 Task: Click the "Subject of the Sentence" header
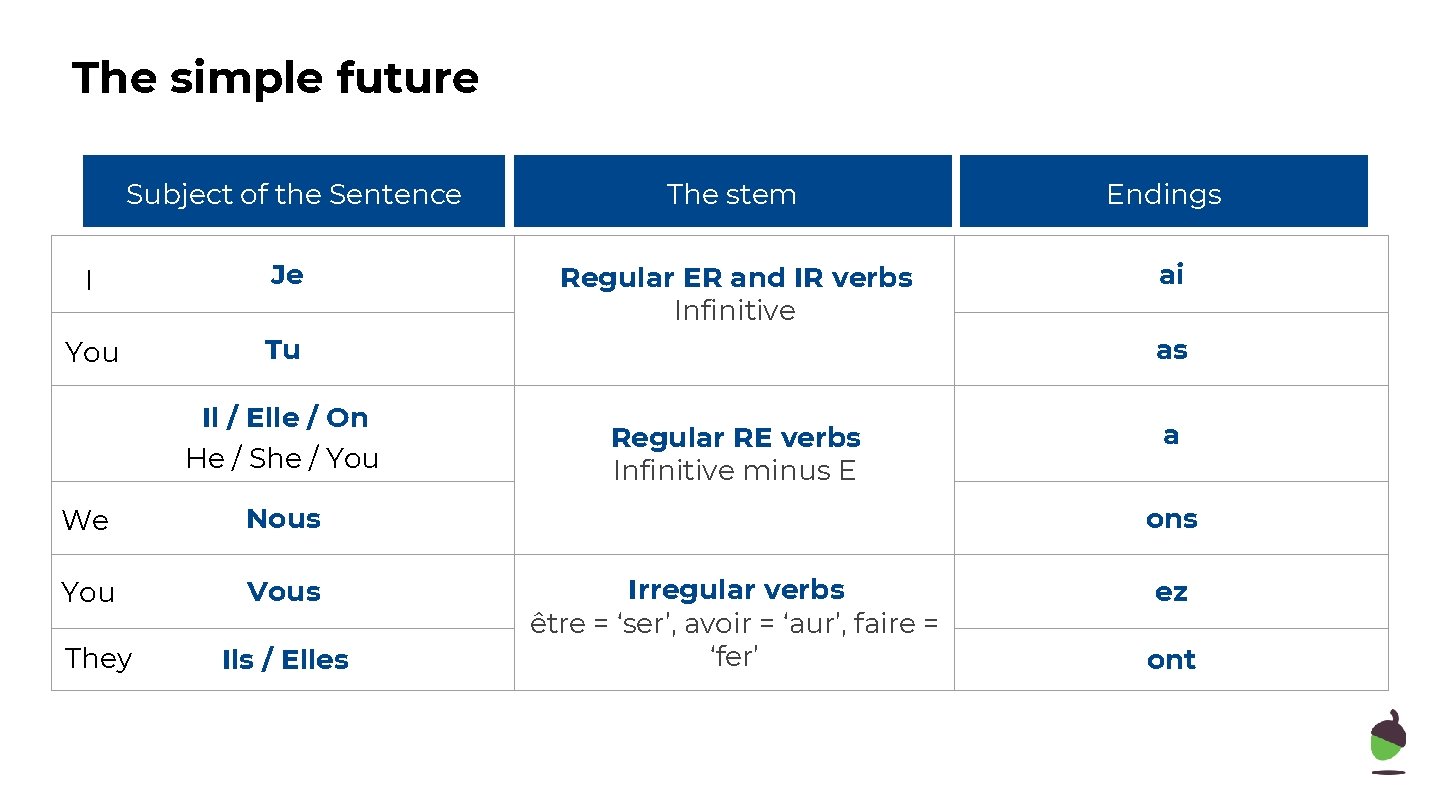tap(294, 194)
